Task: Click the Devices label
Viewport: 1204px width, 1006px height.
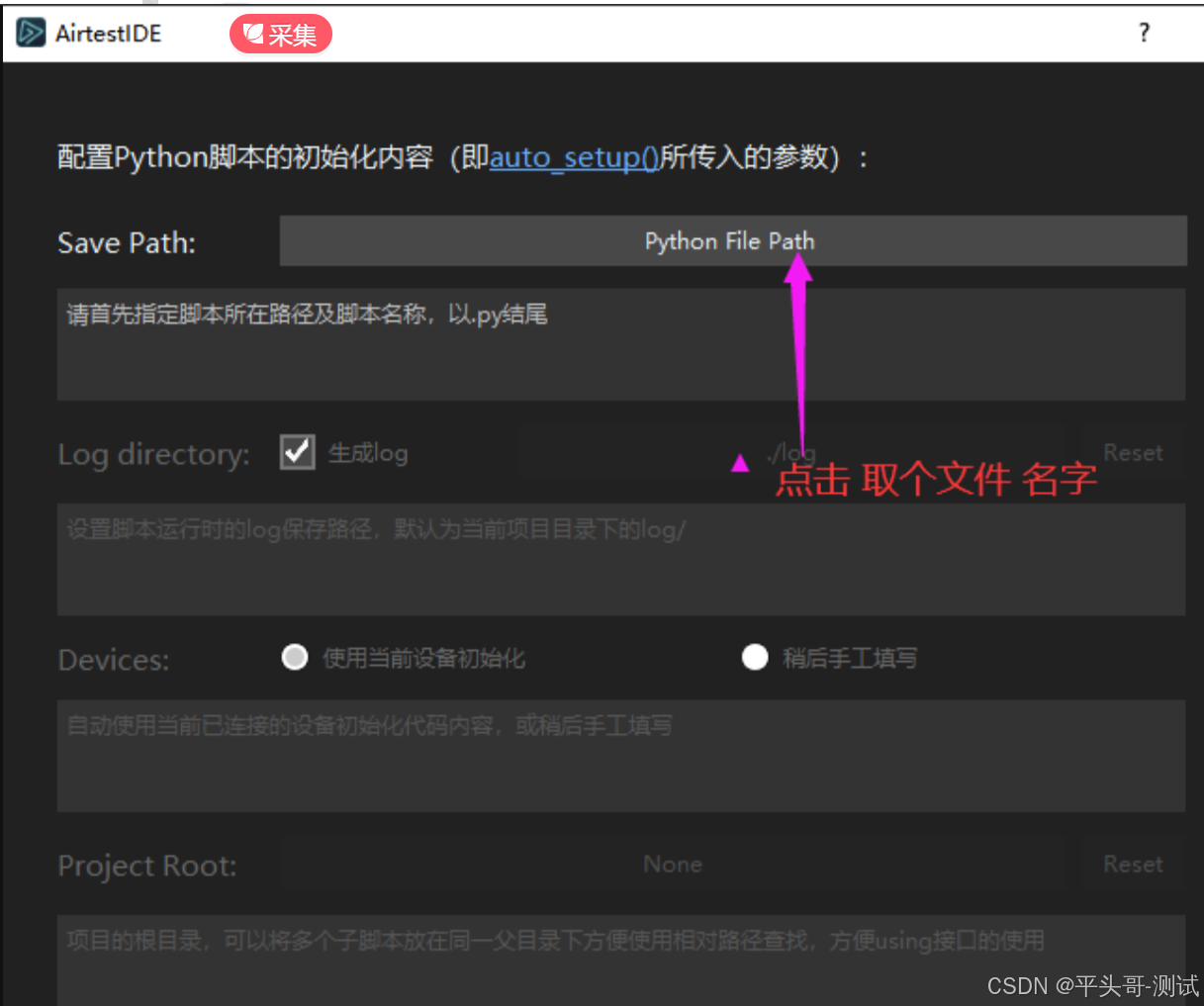Action: coord(114,660)
